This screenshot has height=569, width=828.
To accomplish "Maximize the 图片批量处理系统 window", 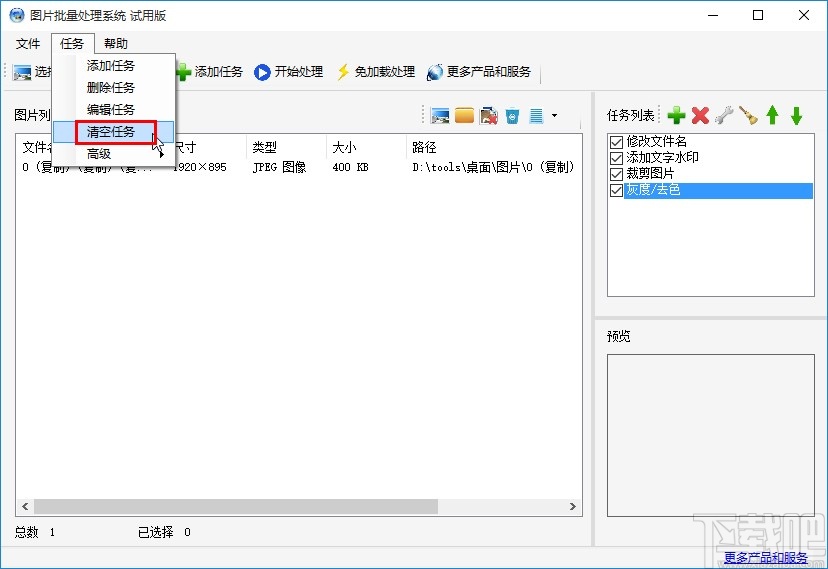I will coord(758,15).
